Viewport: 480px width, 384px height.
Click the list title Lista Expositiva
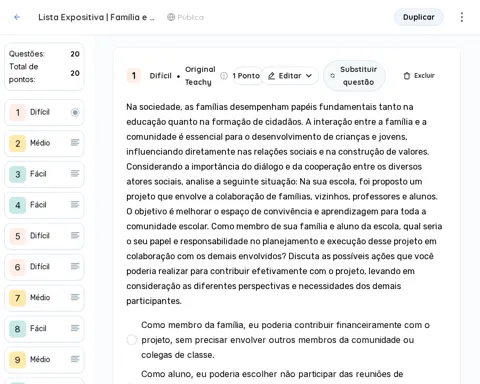[96, 17]
